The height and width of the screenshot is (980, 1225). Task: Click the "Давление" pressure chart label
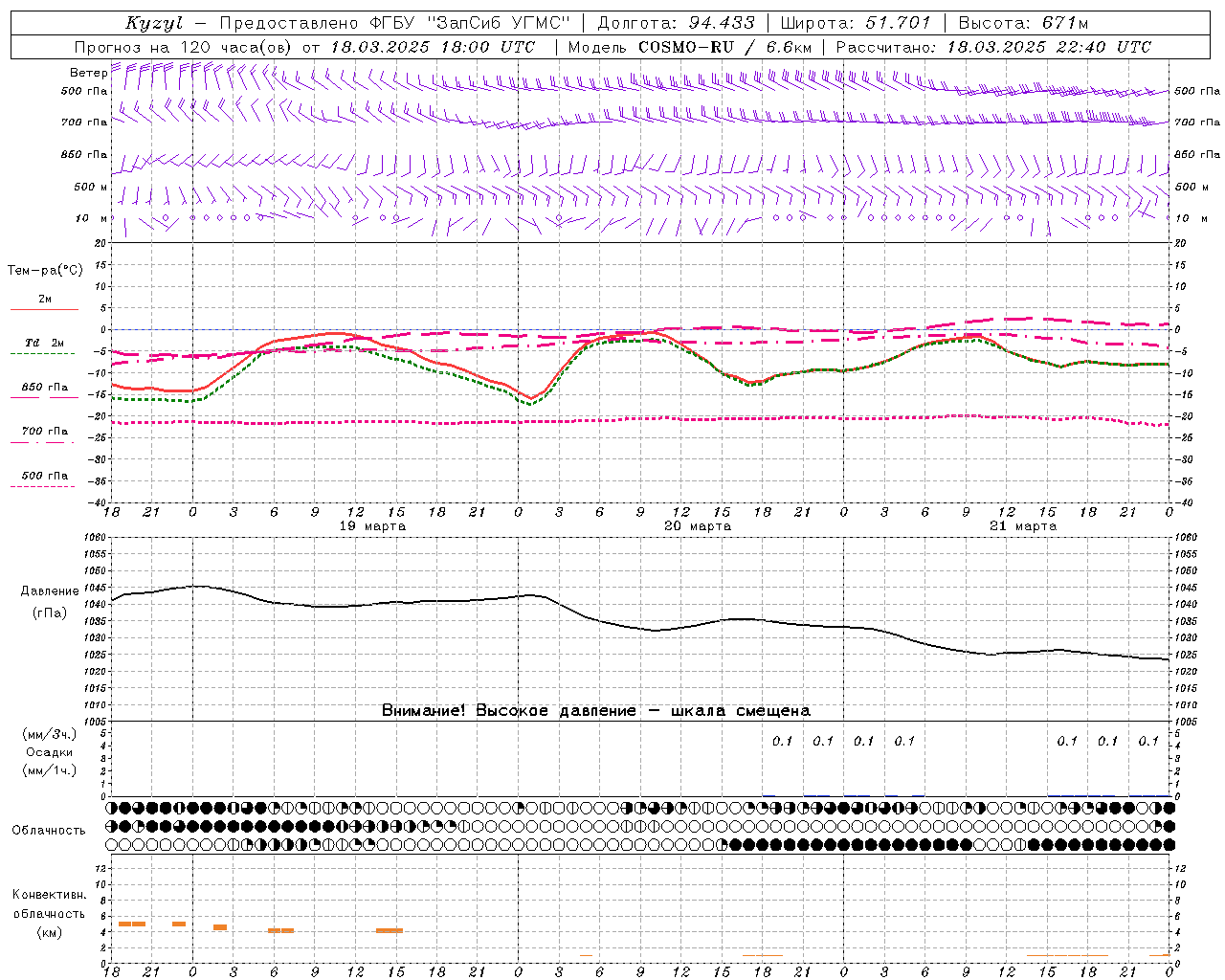click(50, 591)
